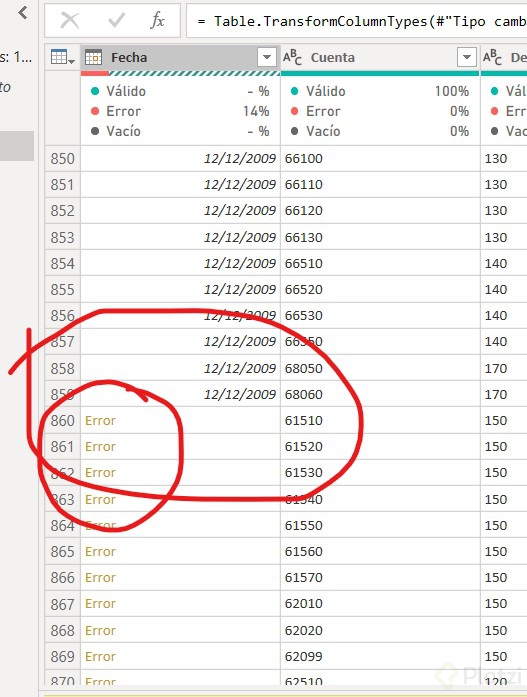Open the fx function icon
Image resolution: width=527 pixels, height=697 pixels.
pyautogui.click(x=158, y=20)
